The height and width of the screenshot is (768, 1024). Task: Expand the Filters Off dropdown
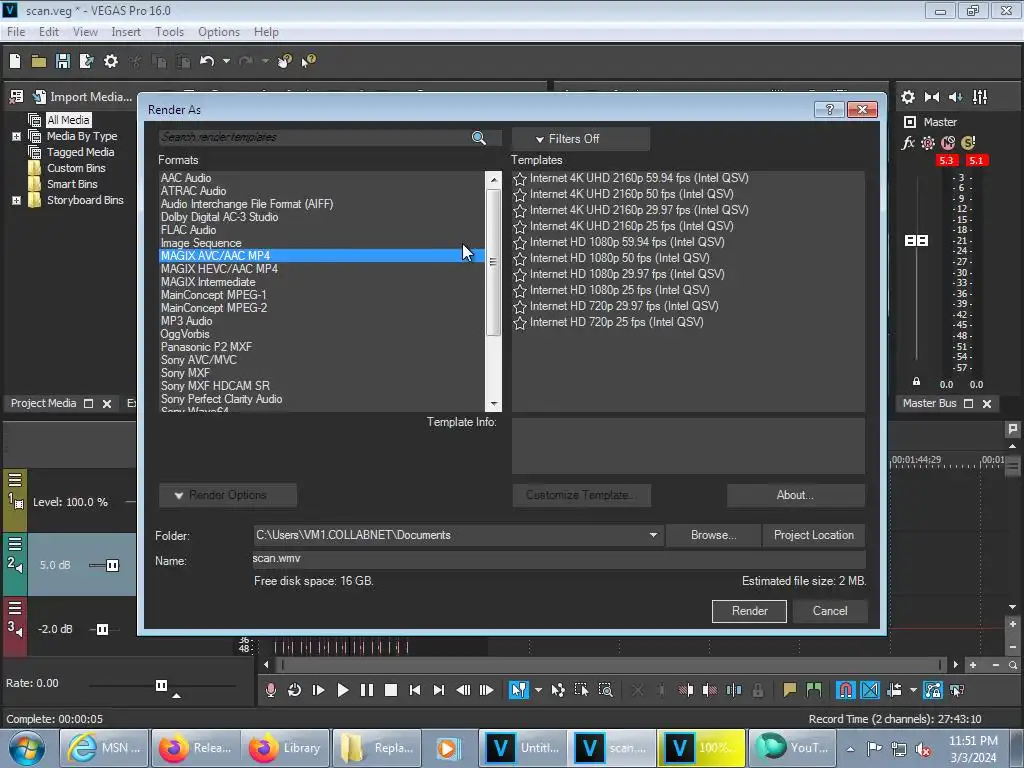[x=580, y=139]
